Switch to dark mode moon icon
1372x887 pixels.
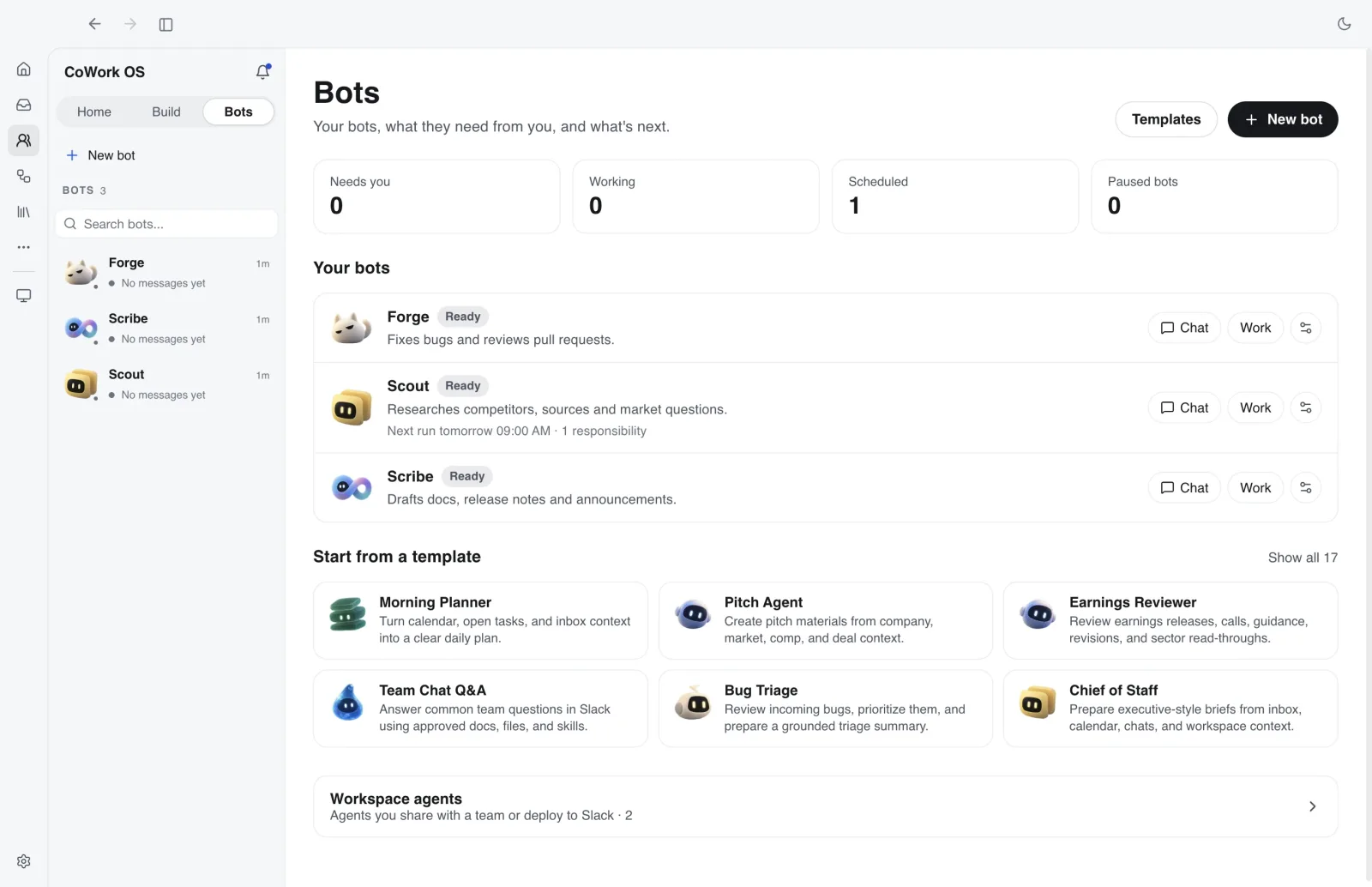[1344, 24]
